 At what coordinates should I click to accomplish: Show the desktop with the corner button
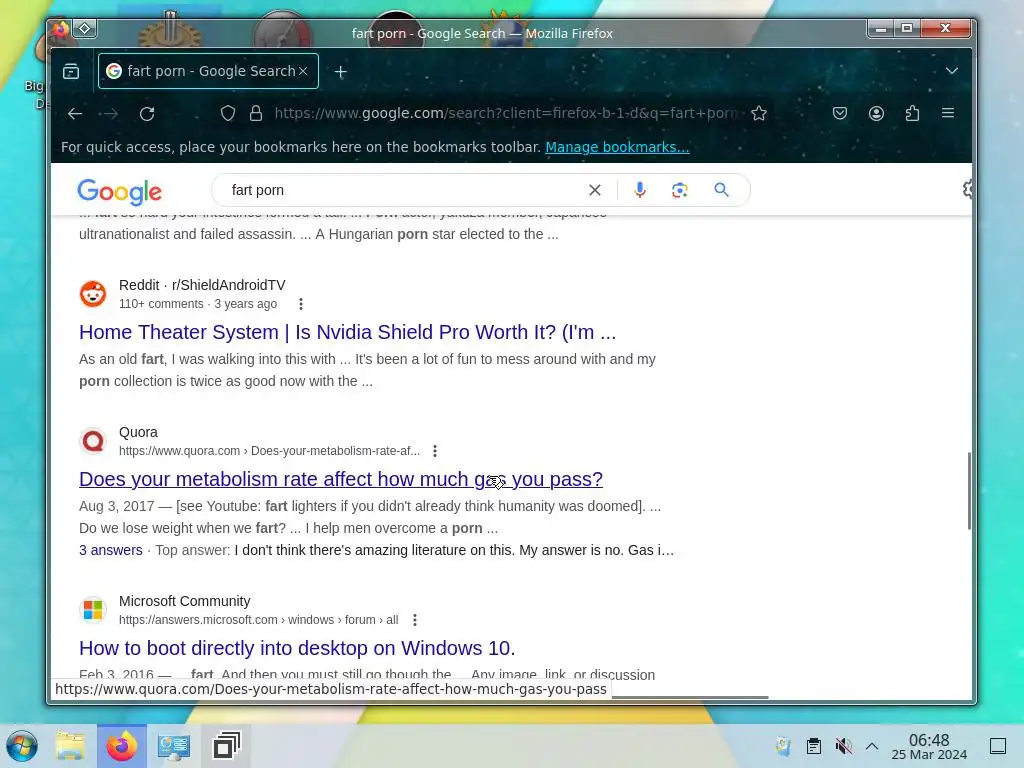tap(998, 746)
